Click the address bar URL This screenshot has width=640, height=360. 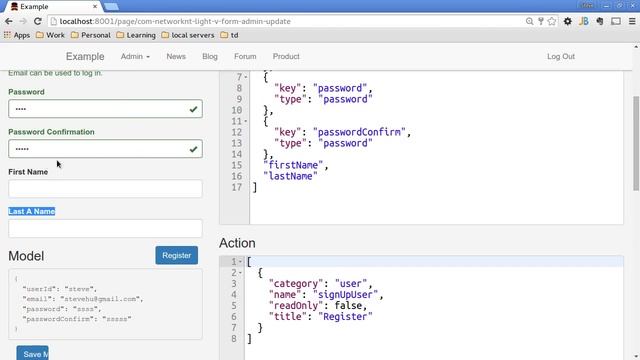click(175, 21)
